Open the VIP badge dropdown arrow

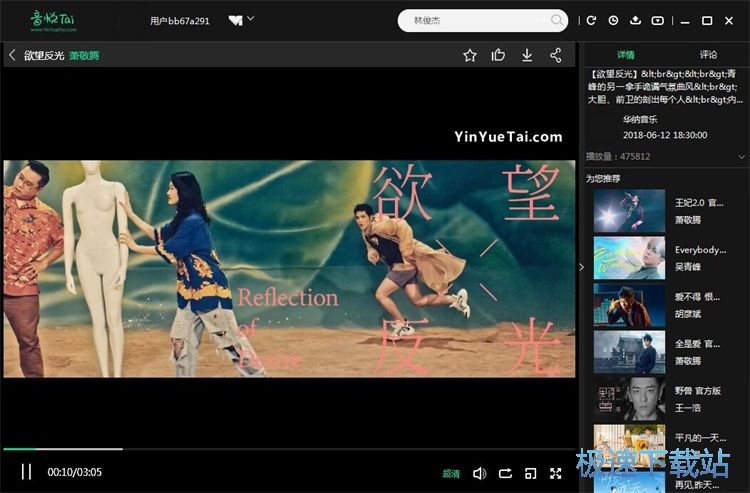click(251, 19)
